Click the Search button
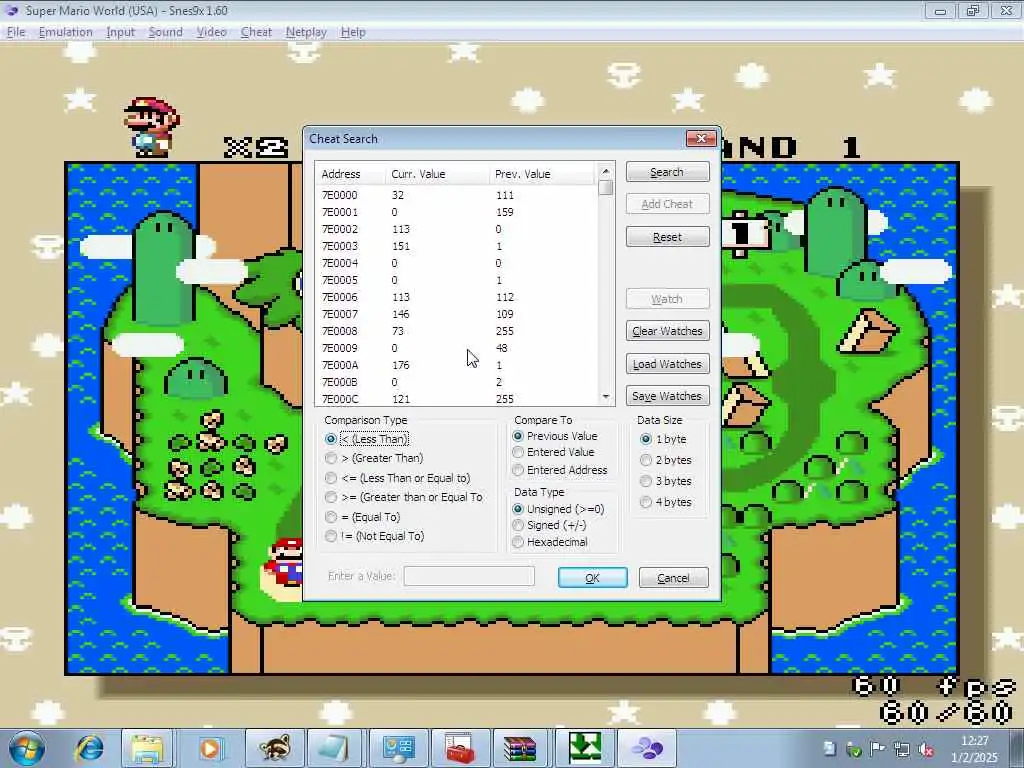Screen dimensions: 1024x768 667,172
